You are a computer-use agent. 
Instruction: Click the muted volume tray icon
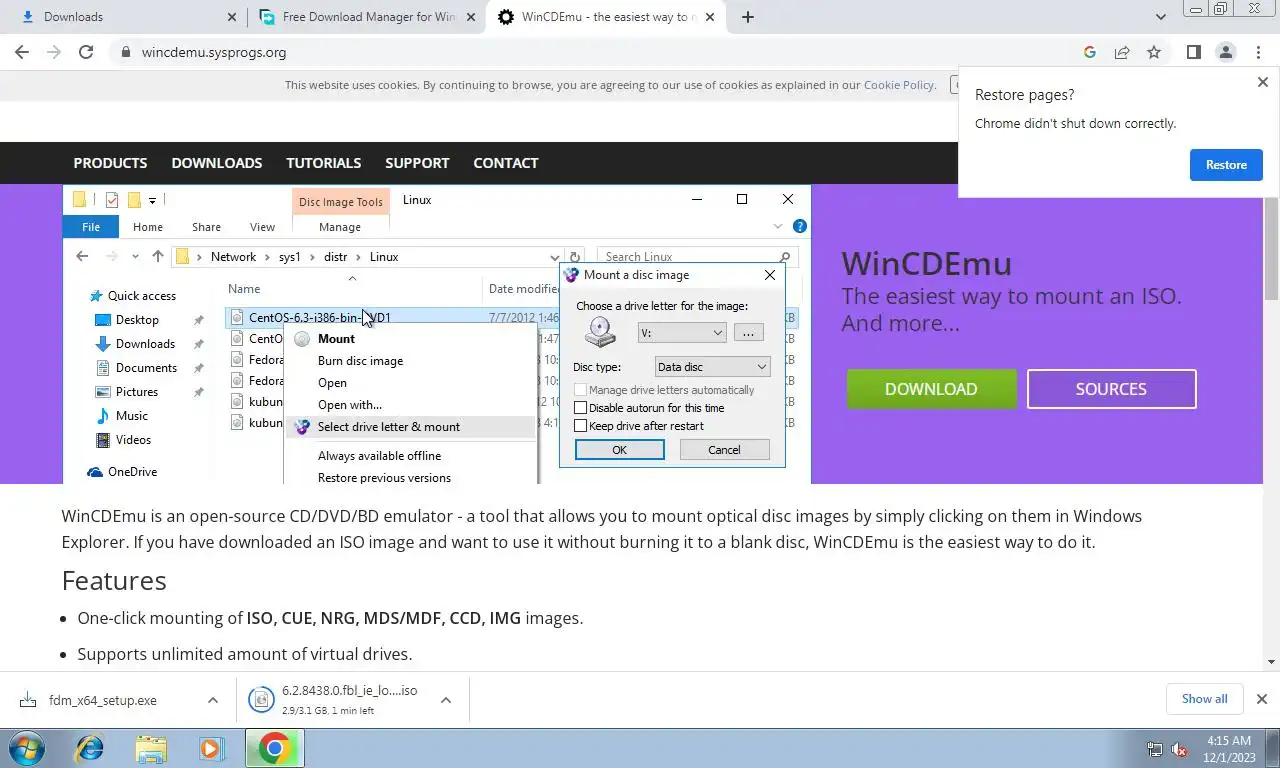pyautogui.click(x=1180, y=749)
